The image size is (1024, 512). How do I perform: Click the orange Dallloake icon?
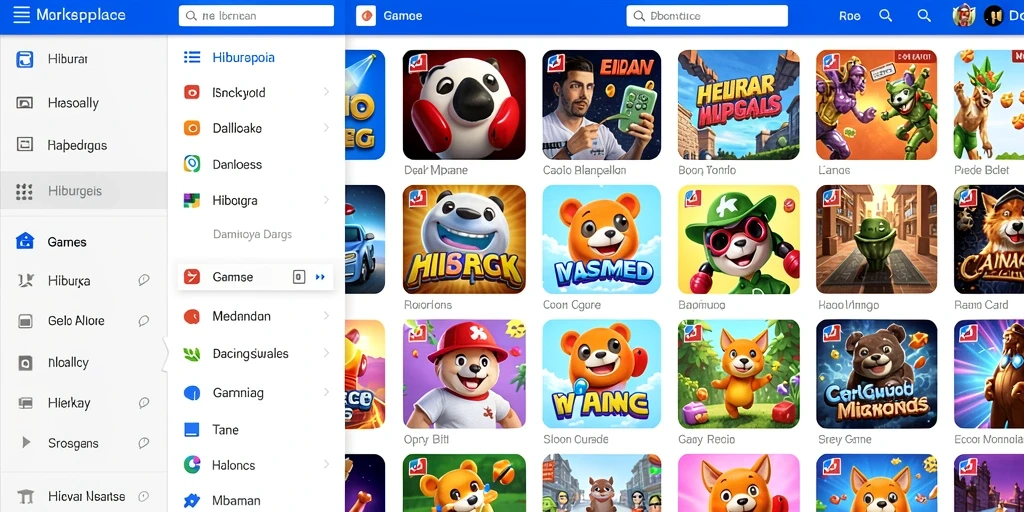tap(191, 128)
